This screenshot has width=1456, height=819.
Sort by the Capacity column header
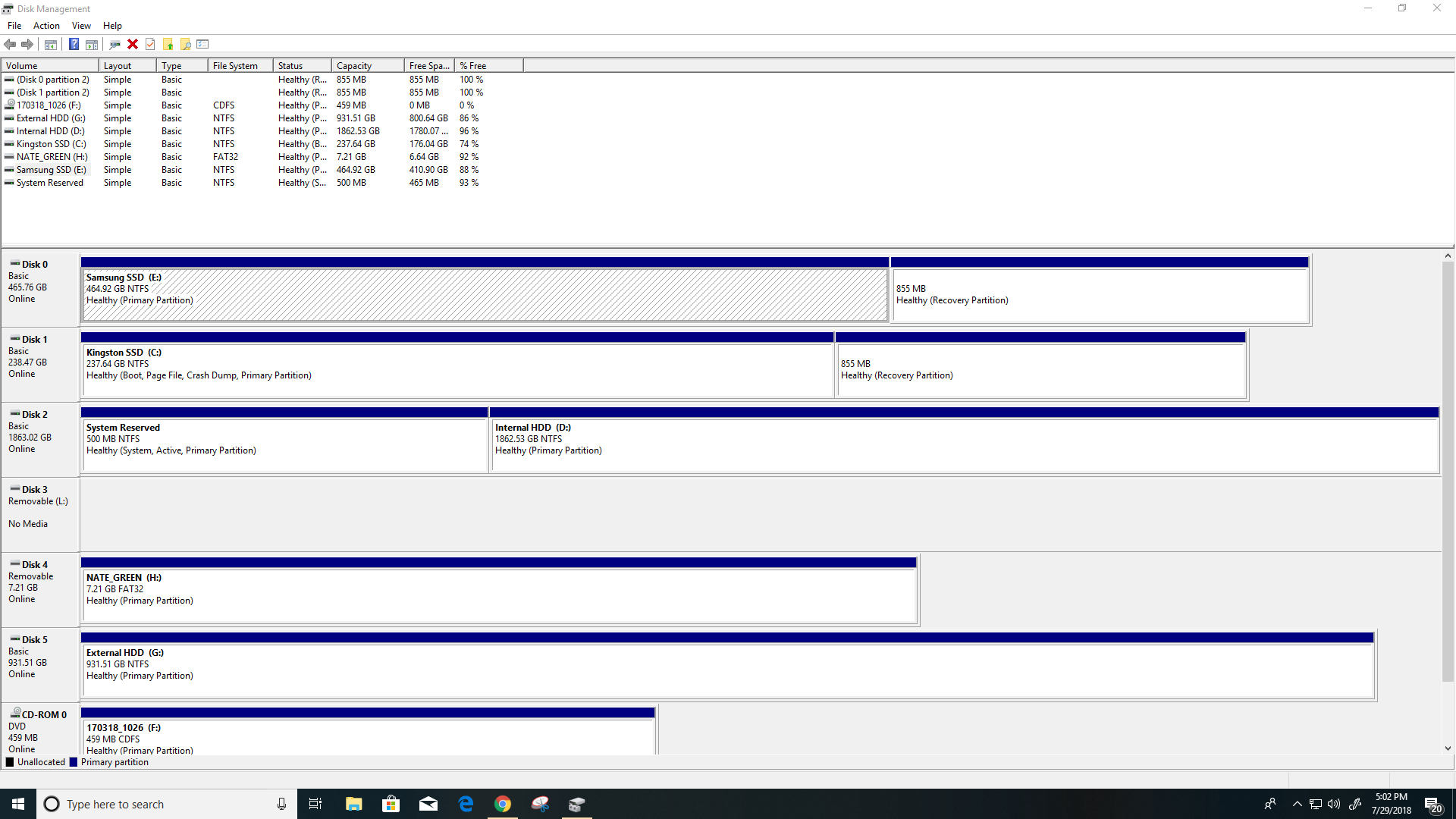[x=368, y=66]
